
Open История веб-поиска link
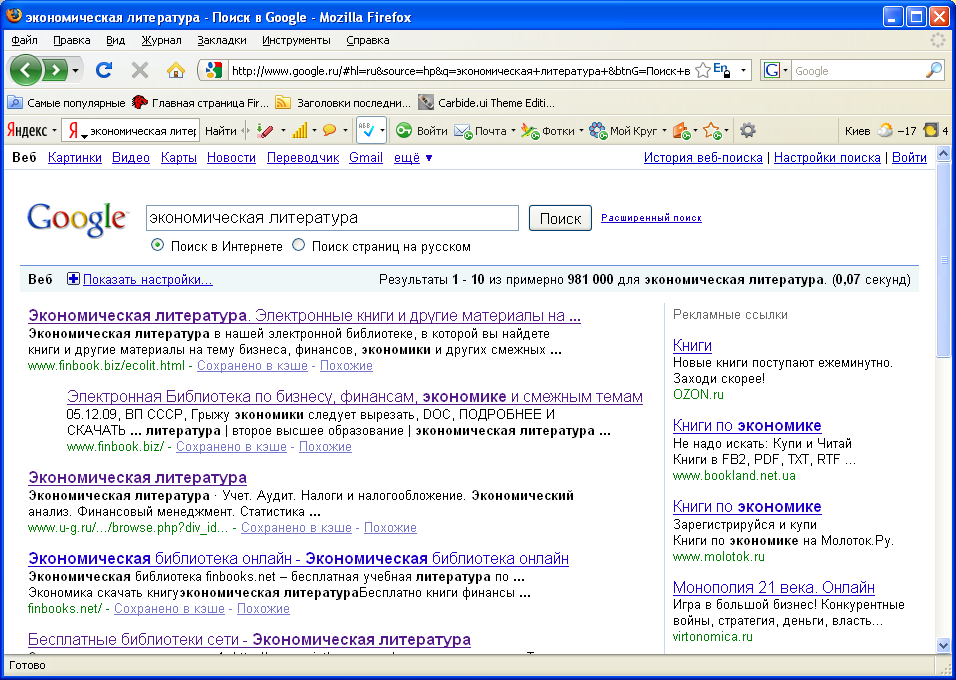point(703,157)
